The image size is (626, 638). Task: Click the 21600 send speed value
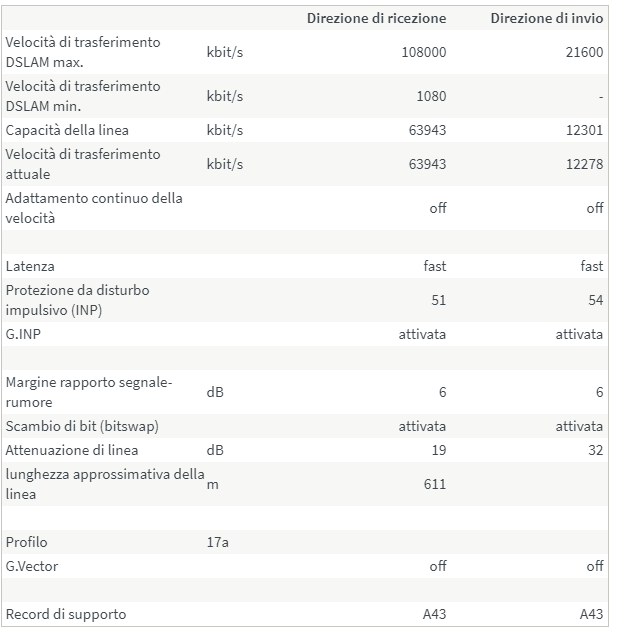click(584, 52)
